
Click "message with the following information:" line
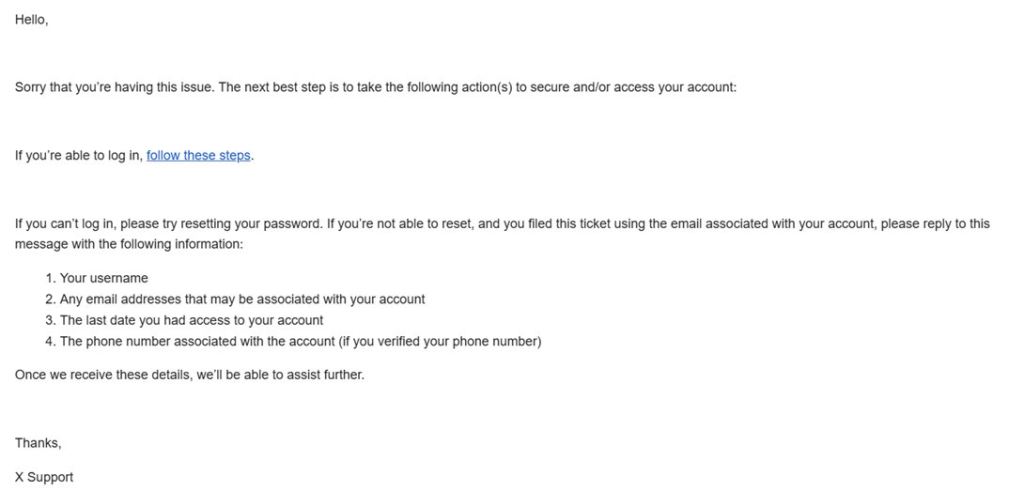coord(129,244)
